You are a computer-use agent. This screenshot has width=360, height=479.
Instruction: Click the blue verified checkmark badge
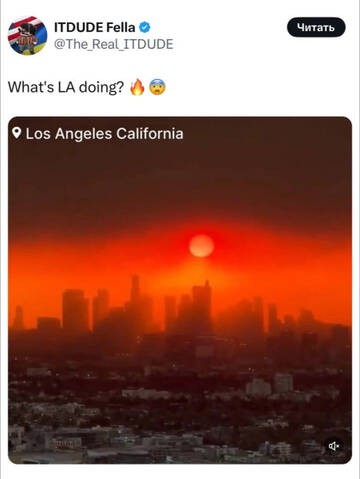(144, 27)
